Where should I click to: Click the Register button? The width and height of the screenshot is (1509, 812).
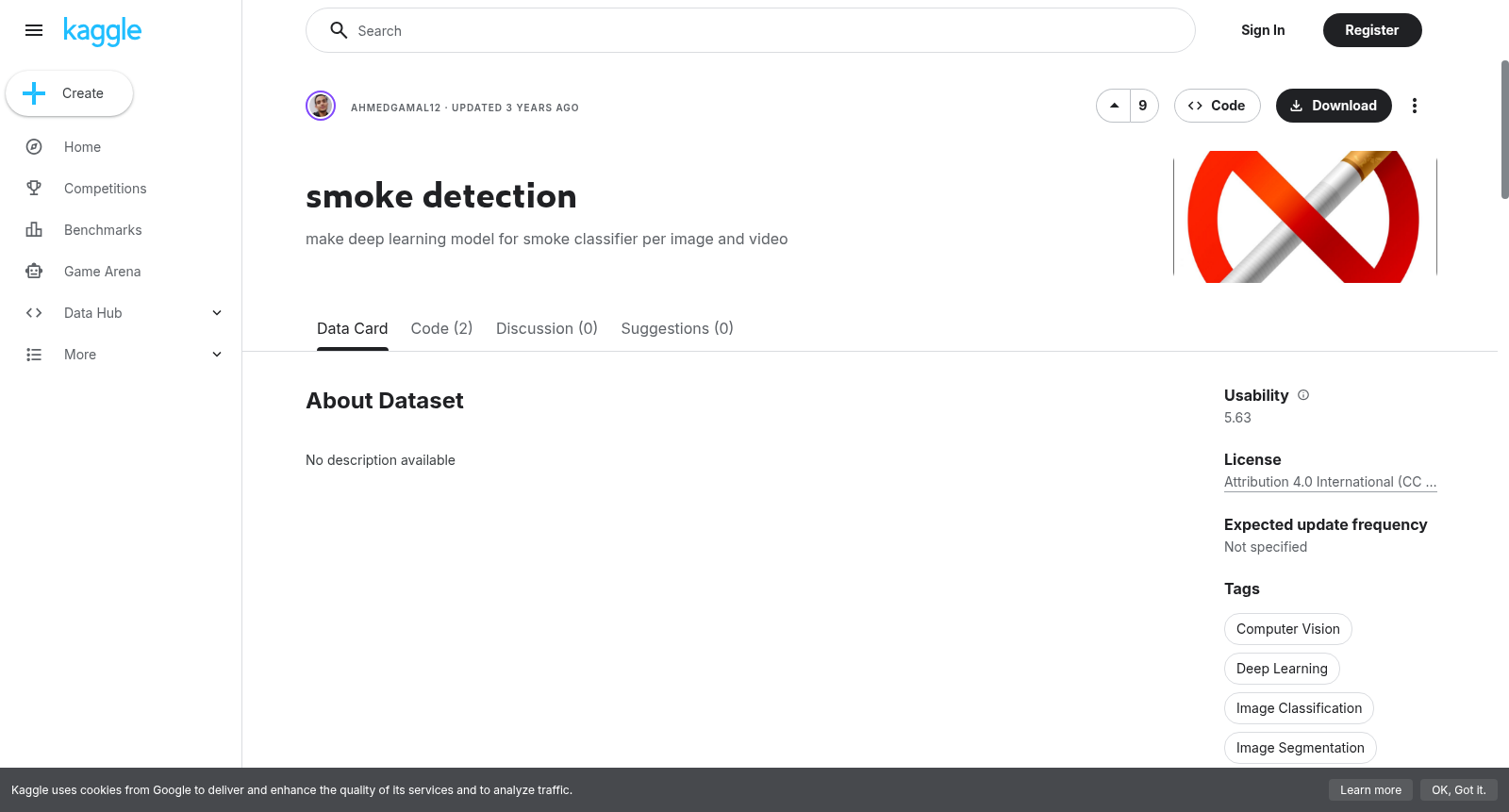click(1372, 30)
